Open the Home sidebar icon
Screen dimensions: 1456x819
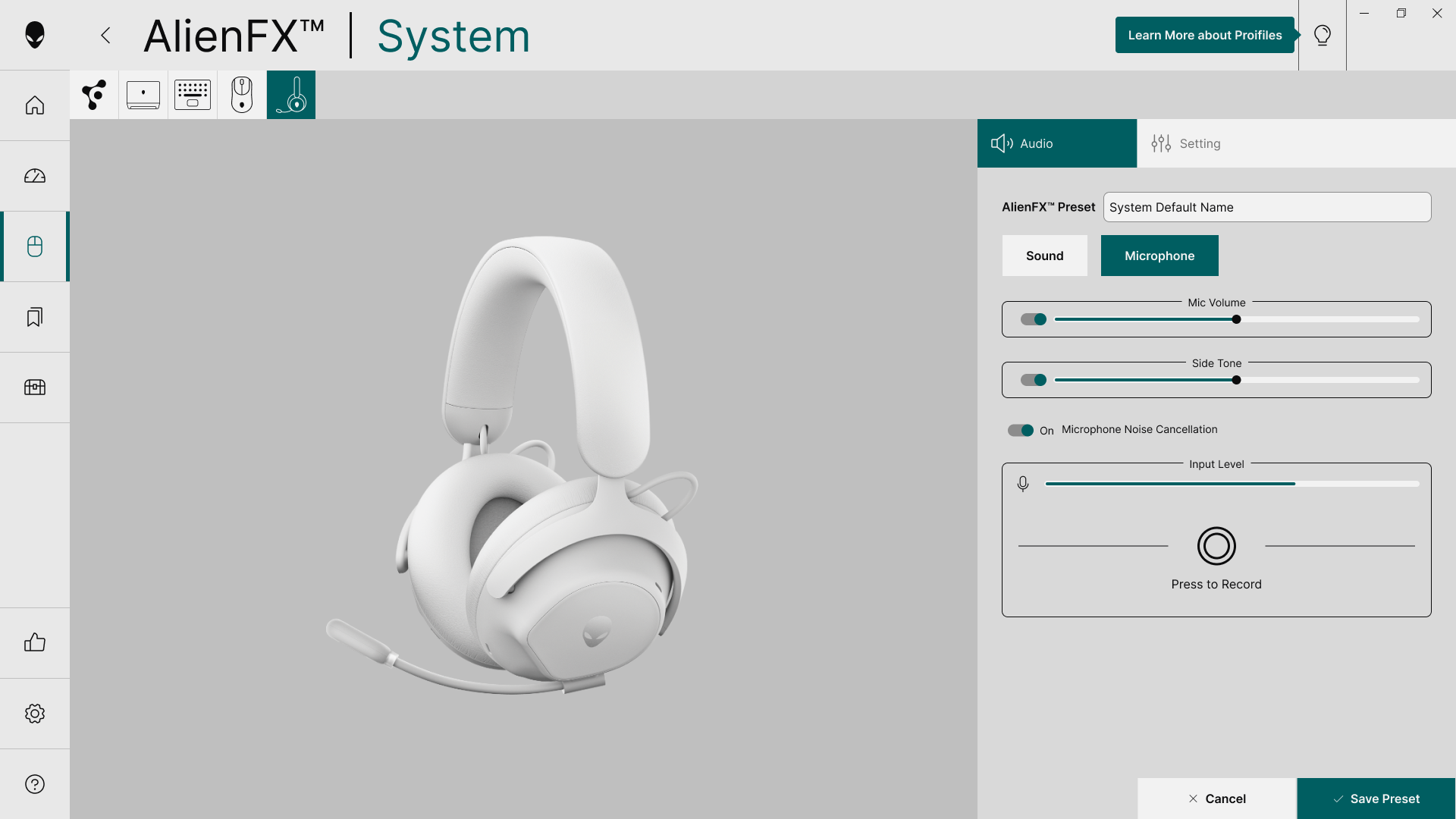pos(35,105)
